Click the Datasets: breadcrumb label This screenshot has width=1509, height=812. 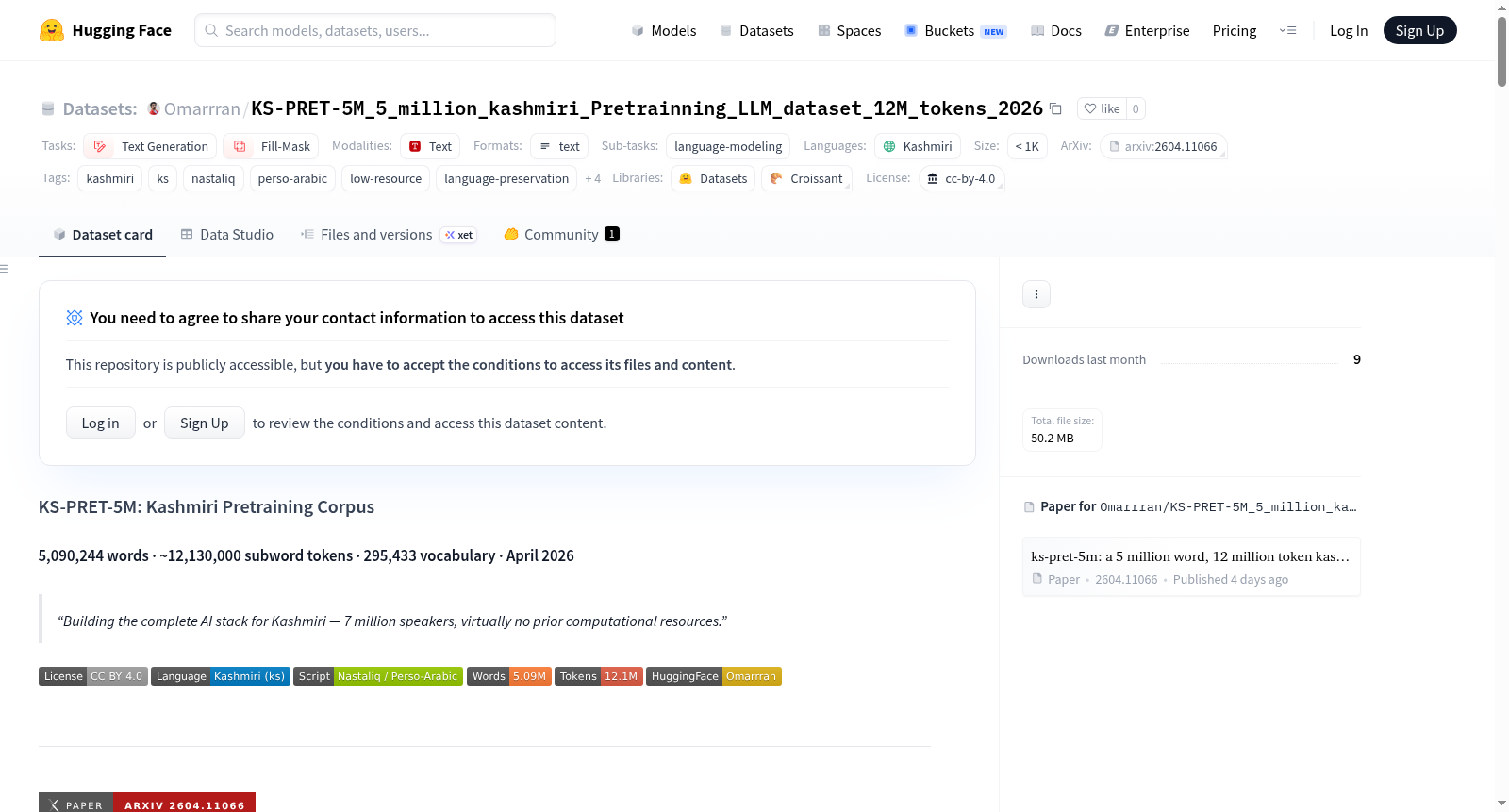click(100, 109)
